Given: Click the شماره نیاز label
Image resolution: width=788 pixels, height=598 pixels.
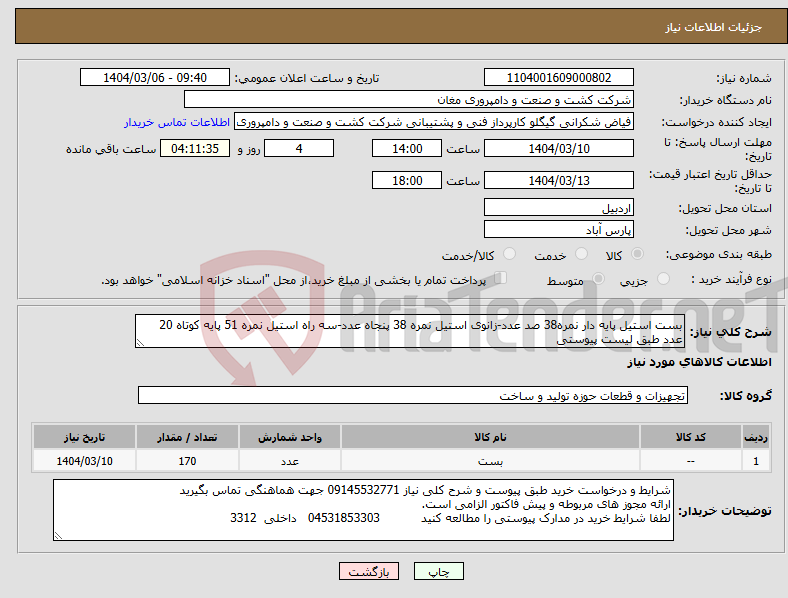Looking at the screenshot, I should coord(744,78).
